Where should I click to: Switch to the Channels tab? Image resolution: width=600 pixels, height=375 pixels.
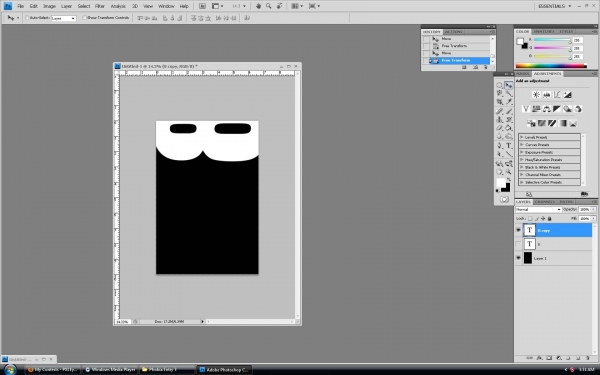545,202
